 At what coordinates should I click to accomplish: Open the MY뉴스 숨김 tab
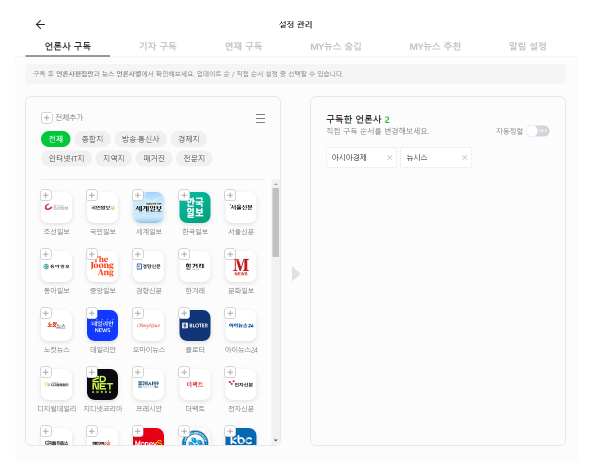click(336, 47)
